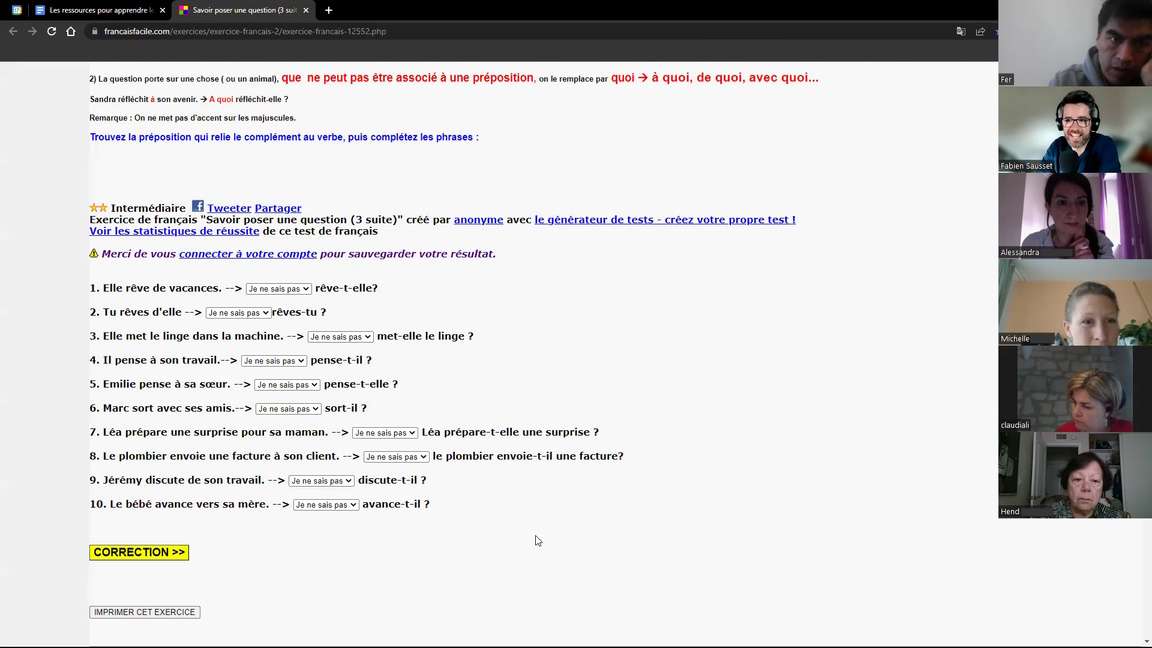Select Fabien Sausset's video thumbnail
Viewport: 1152px width, 648px height.
click(1075, 129)
